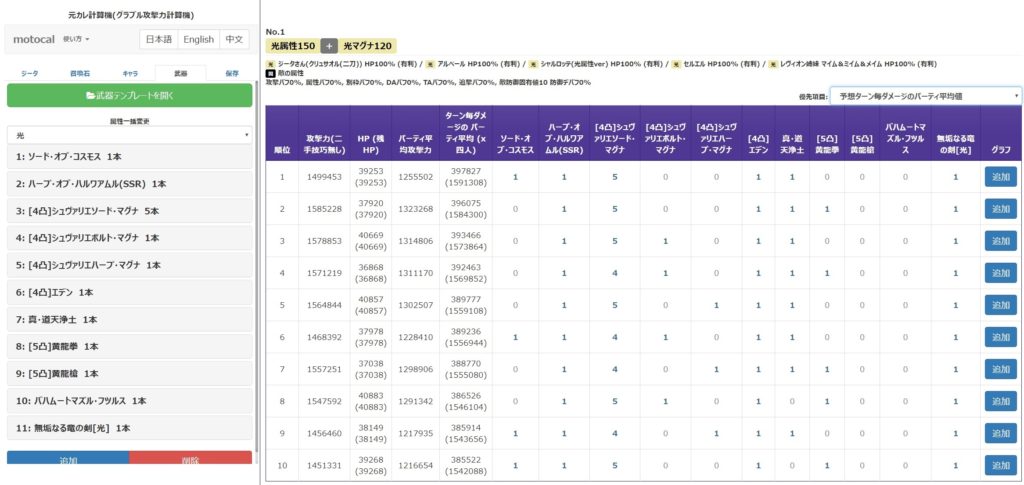This screenshot has height=485, width=1024.
Task: Open the 属性一括変更 element dropdown
Action: tap(129, 134)
